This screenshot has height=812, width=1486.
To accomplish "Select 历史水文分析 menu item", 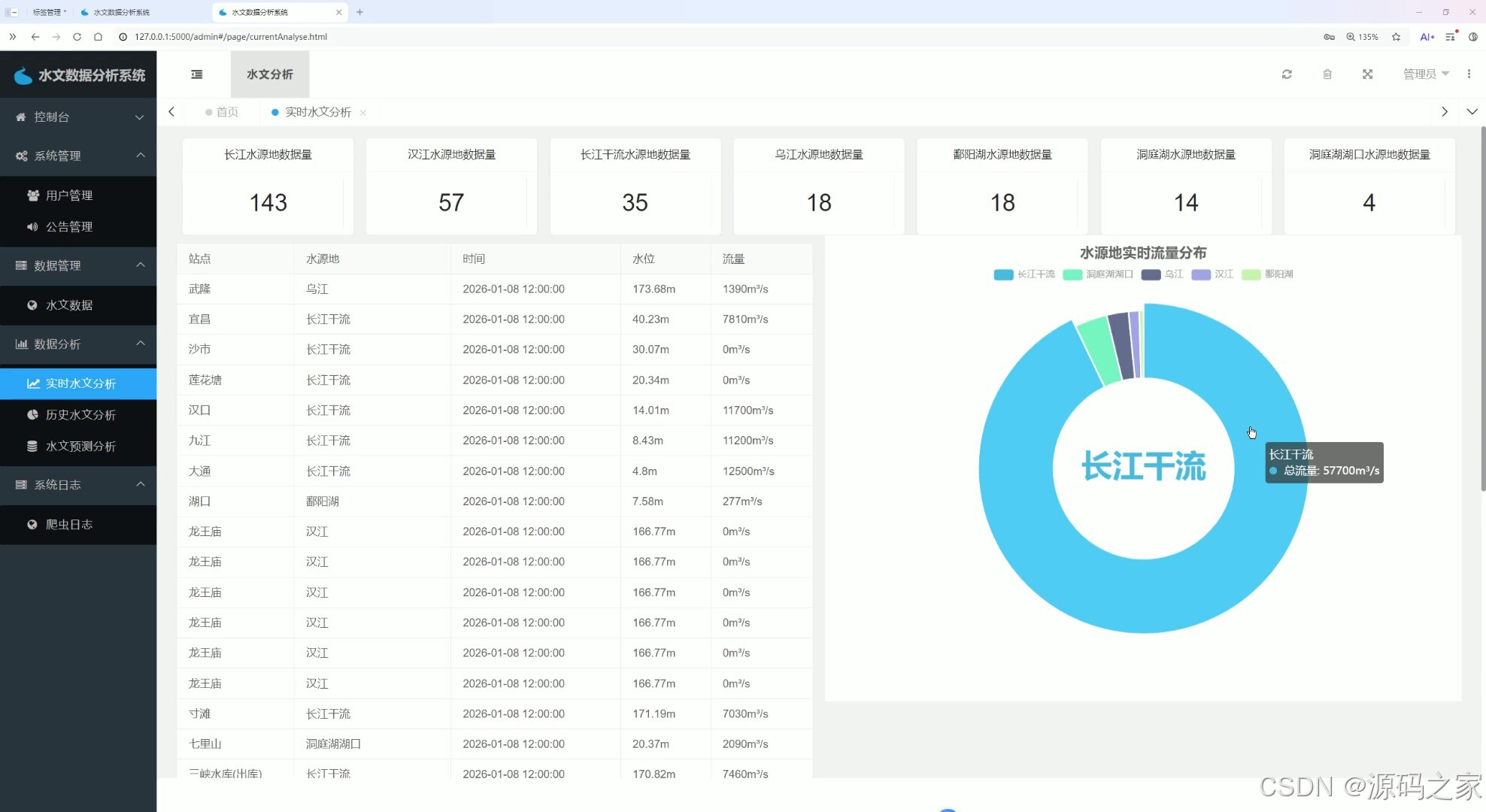I will (80, 415).
